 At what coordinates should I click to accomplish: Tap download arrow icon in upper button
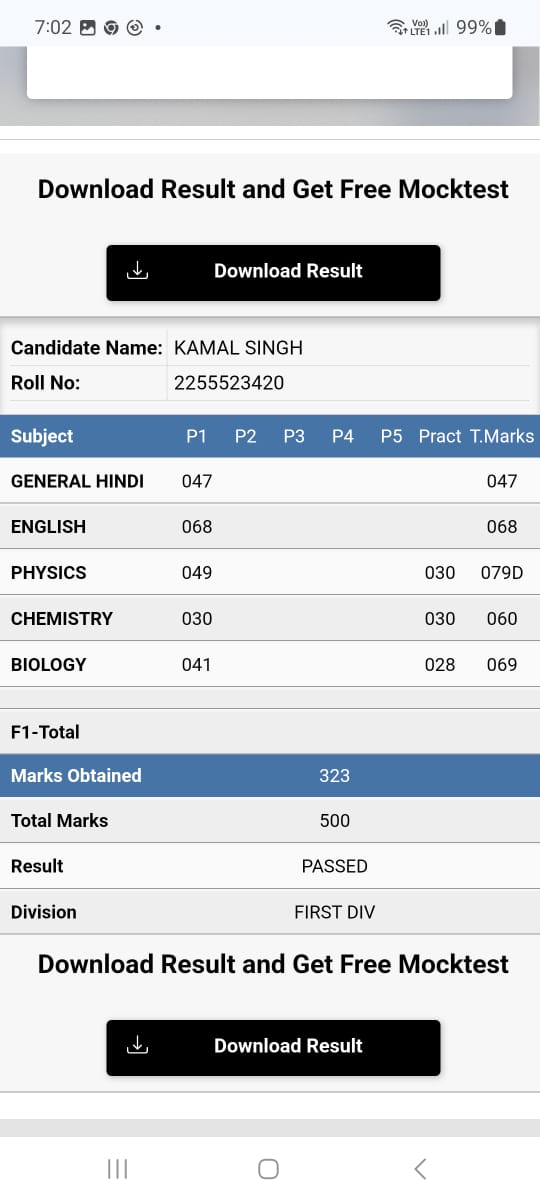click(139, 271)
